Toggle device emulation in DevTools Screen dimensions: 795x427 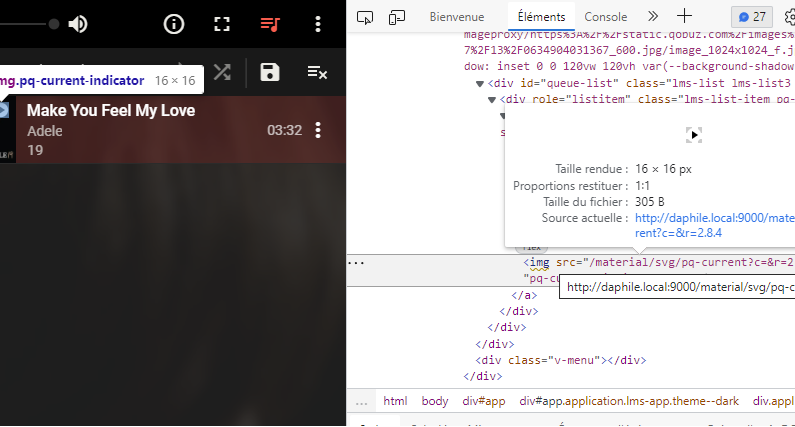point(396,17)
